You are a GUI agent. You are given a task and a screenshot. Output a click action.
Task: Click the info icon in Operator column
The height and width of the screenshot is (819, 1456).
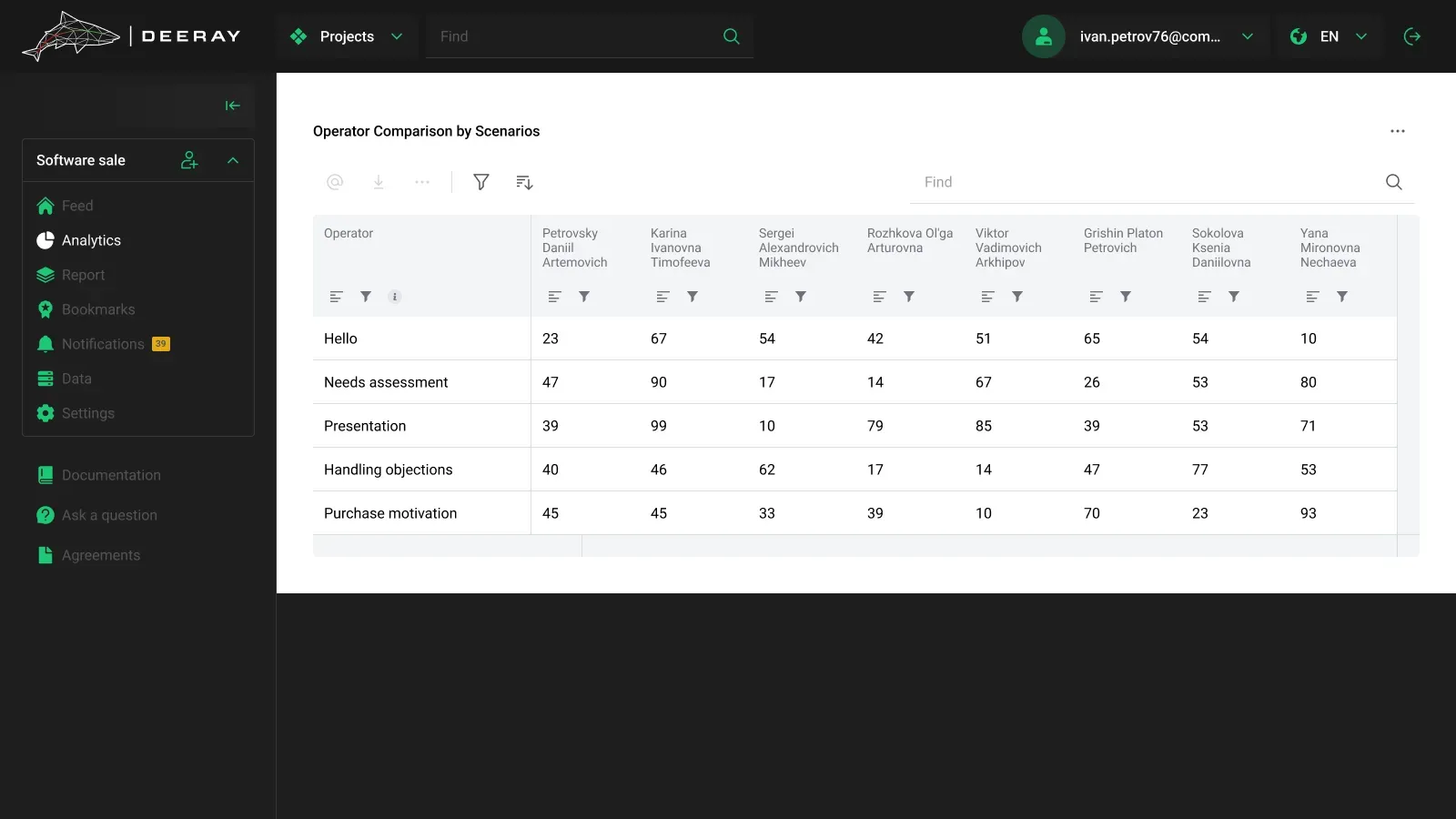(x=395, y=297)
